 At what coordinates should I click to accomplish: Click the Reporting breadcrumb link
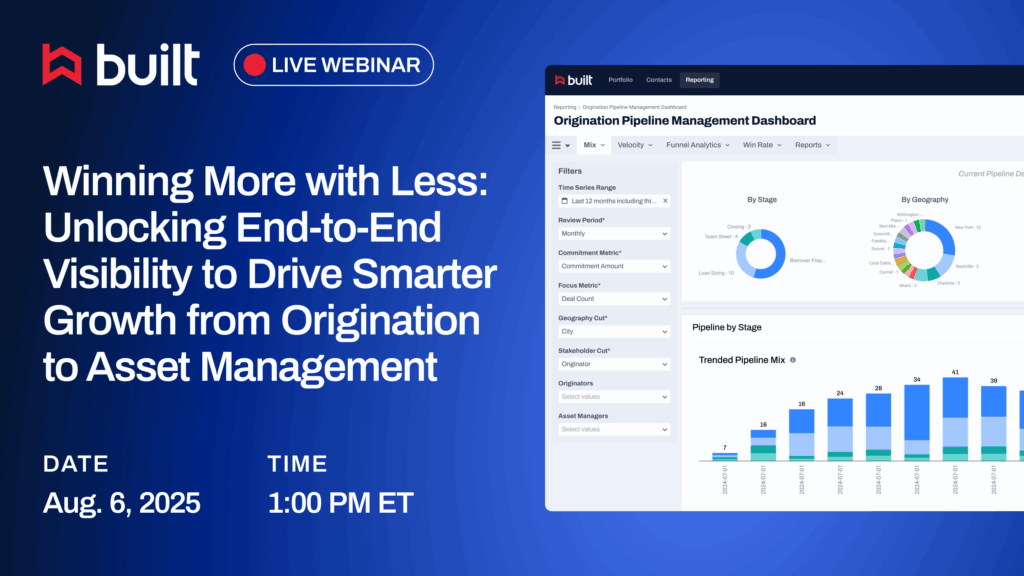pos(565,107)
